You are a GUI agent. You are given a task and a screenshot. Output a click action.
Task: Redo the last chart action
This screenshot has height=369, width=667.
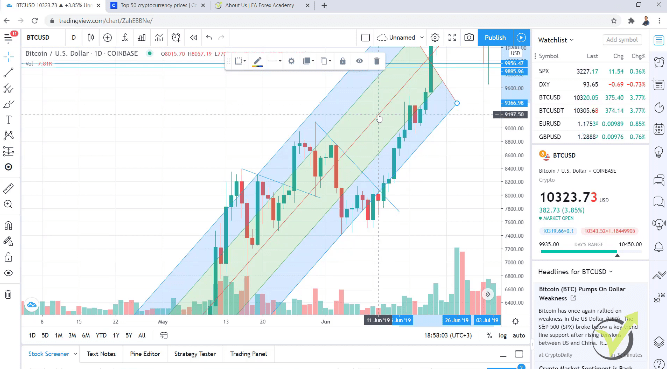(x=221, y=37)
